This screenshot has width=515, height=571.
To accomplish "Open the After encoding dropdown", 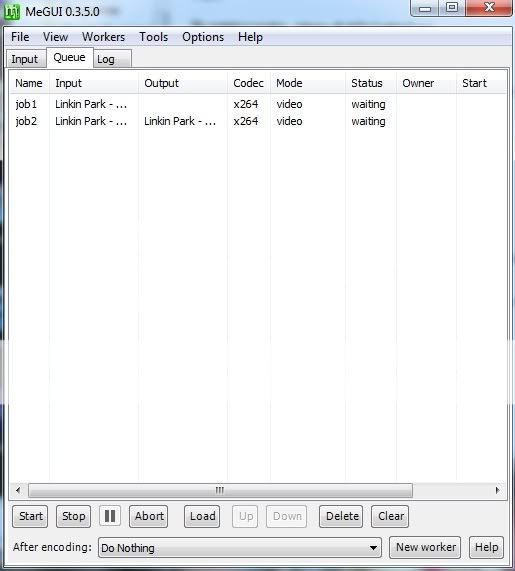I will tap(240, 548).
